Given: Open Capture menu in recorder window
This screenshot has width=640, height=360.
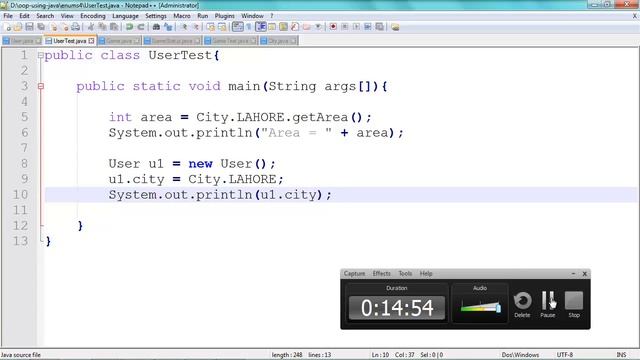Looking at the screenshot, I should pyautogui.click(x=354, y=273).
